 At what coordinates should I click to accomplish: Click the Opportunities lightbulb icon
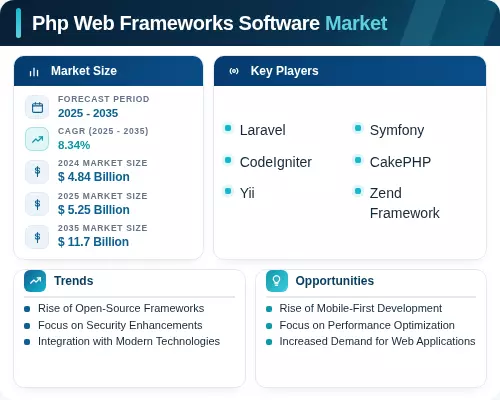point(277,281)
